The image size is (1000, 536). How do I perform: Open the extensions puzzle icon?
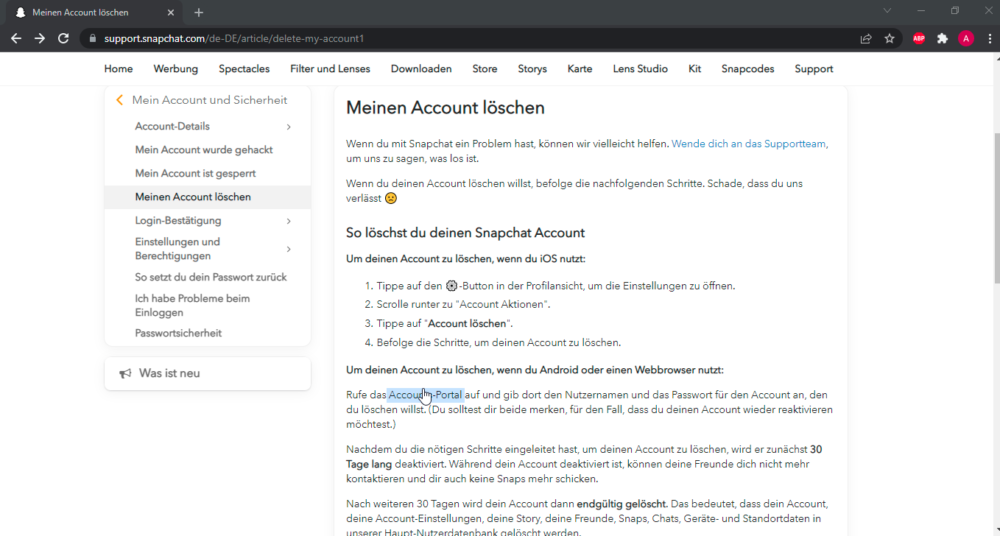point(942,38)
